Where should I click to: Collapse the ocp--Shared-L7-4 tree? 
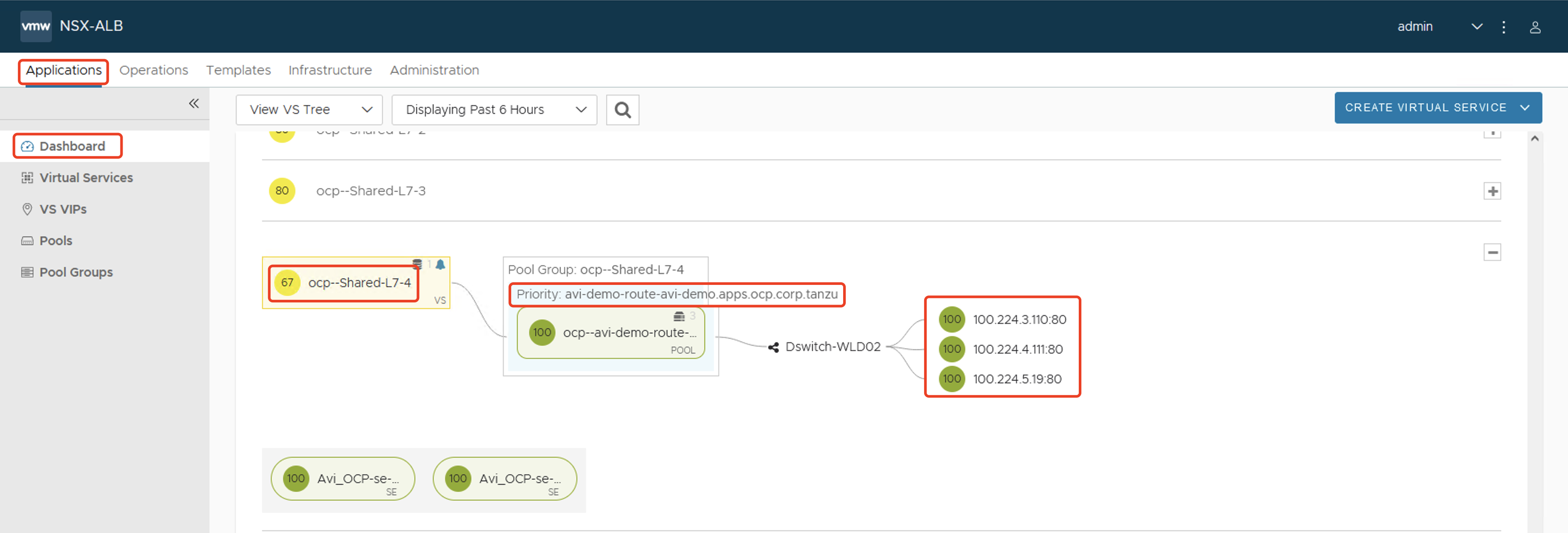pos(1492,252)
